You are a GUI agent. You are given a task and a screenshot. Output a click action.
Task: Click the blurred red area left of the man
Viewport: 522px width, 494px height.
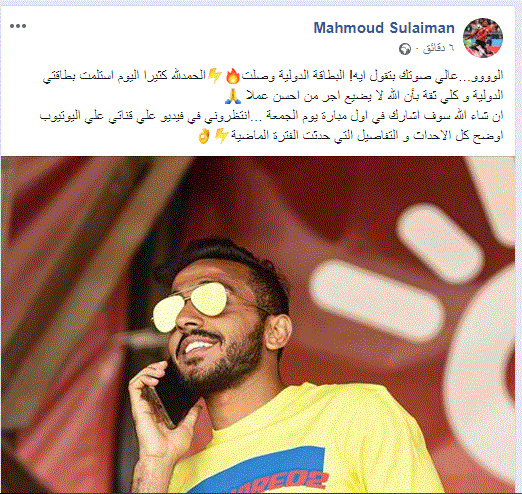(x=67, y=300)
